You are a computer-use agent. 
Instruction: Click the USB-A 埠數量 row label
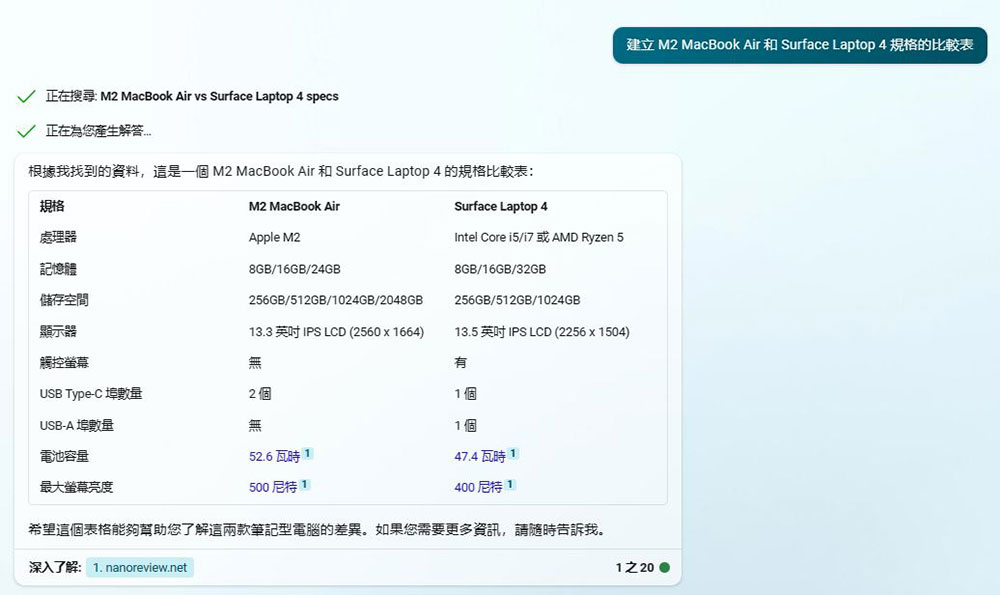click(x=77, y=425)
